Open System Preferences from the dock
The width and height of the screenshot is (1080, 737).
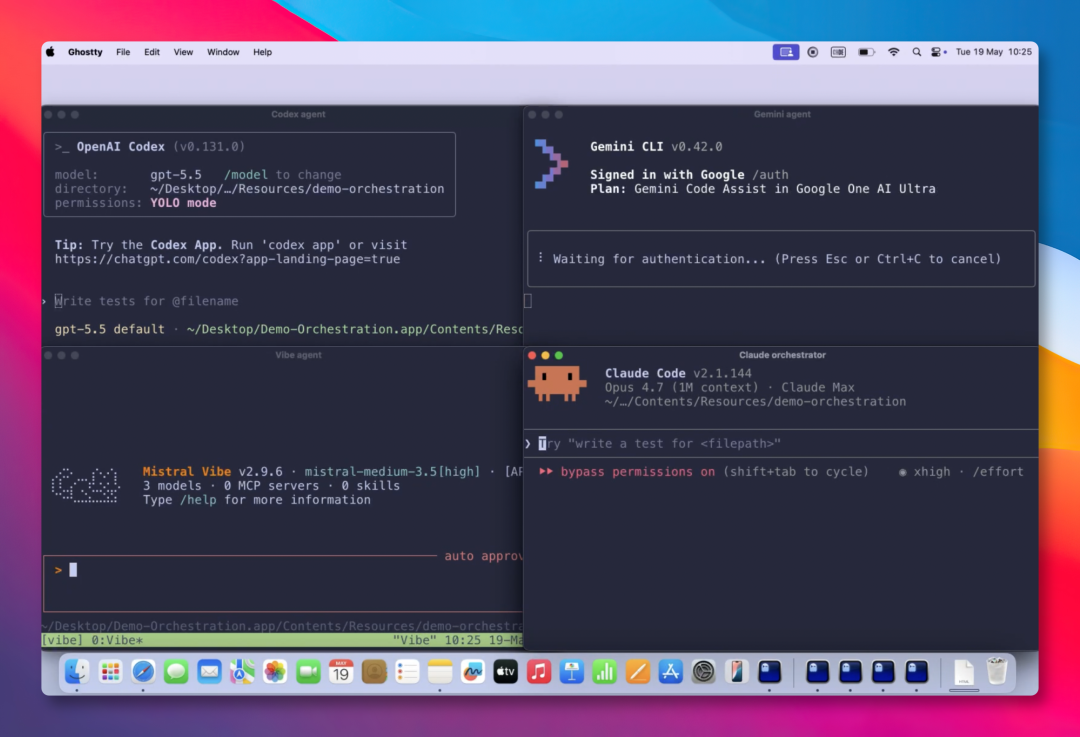703,672
